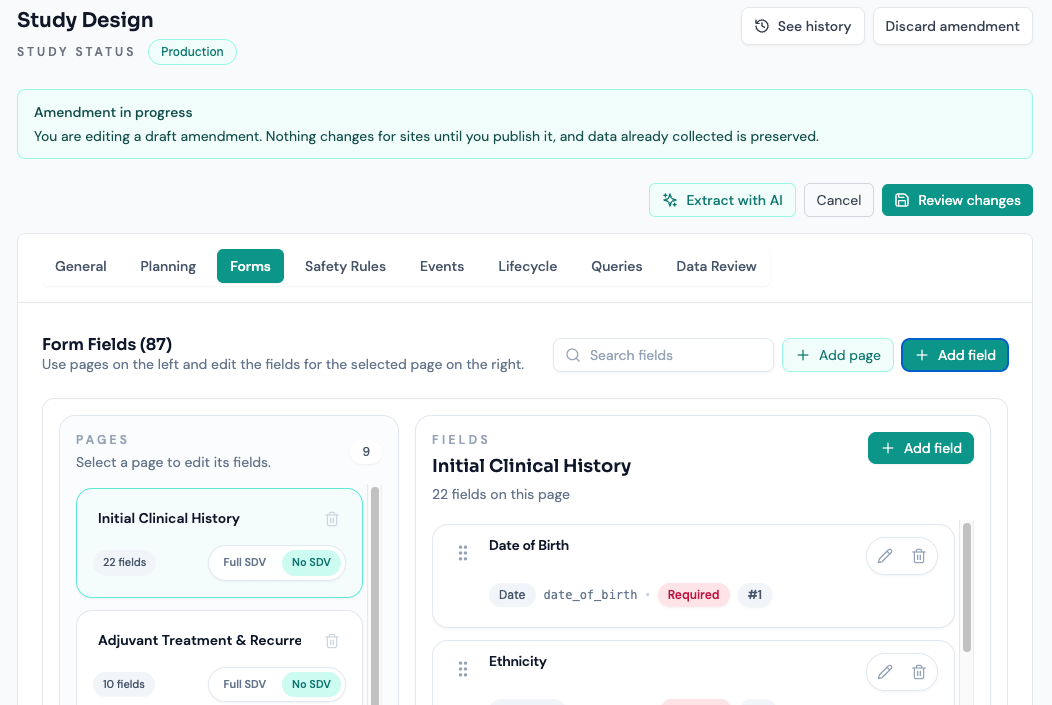1052x705 pixels.
Task: Click the Form Fields (87) heading
Action: coord(107,344)
